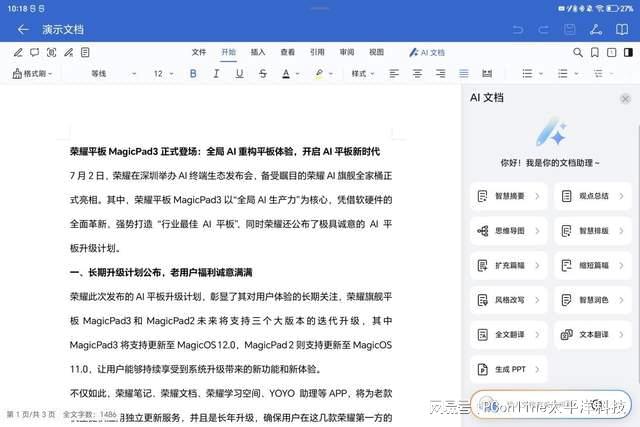The width and height of the screenshot is (640, 427).
Task: Open the bullet list style dropdown arrow
Action: coord(541,74)
